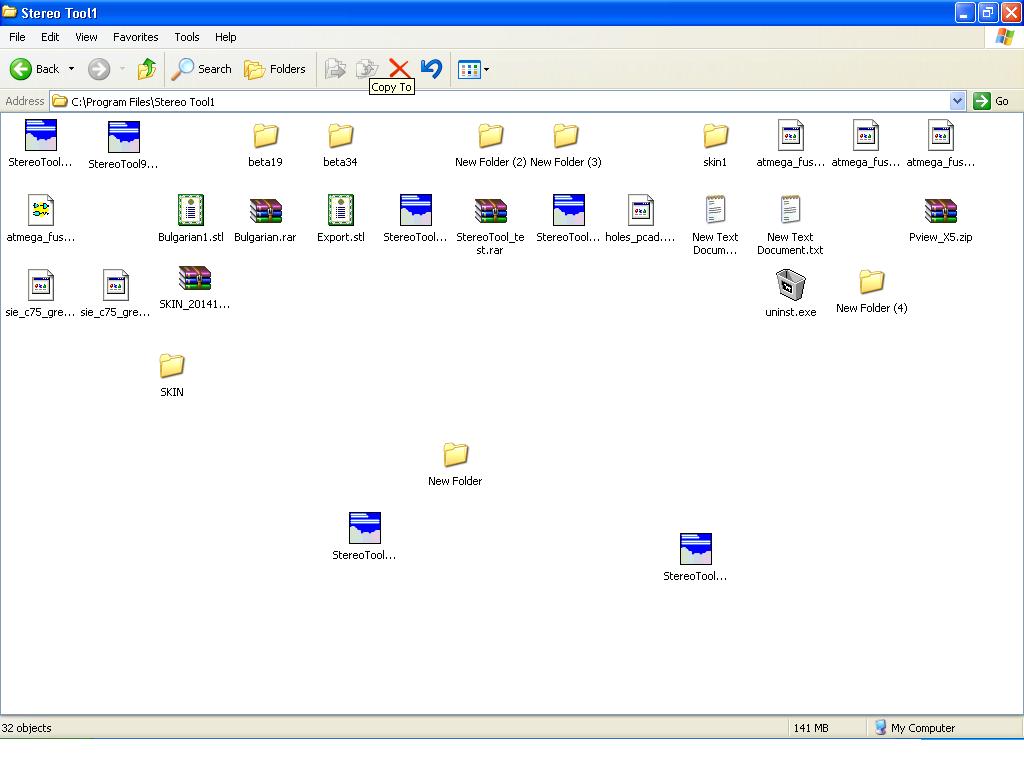The image size is (1024, 768).
Task: Click the address bar path field
Action: click(x=500, y=101)
